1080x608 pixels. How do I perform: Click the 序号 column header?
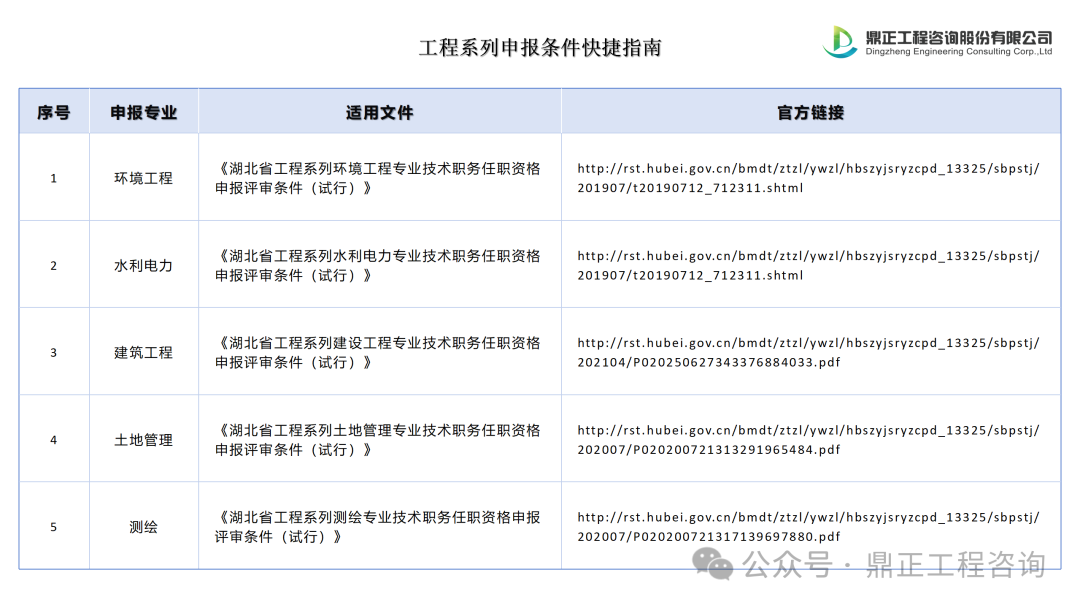pos(54,112)
